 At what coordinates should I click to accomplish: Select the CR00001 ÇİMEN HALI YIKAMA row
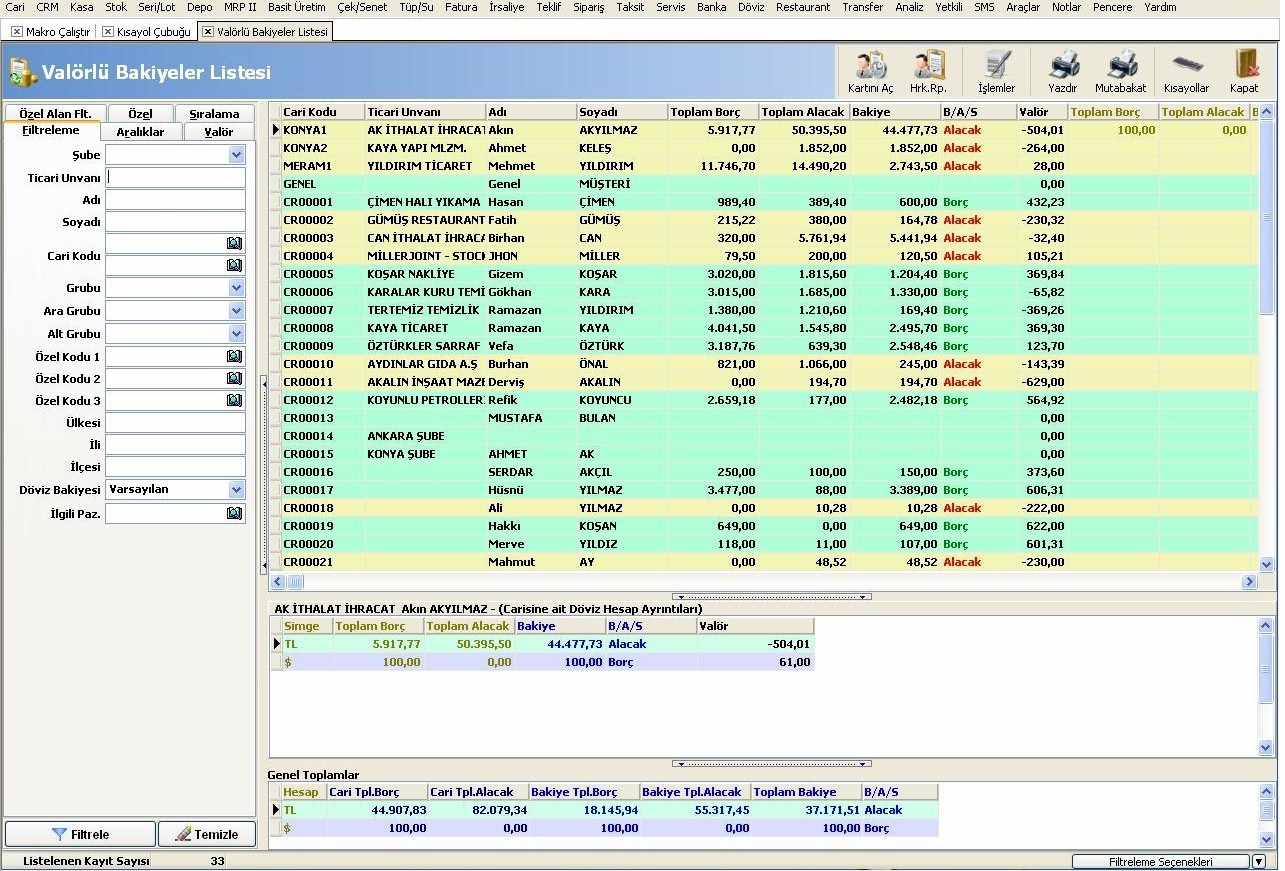click(x=763, y=202)
